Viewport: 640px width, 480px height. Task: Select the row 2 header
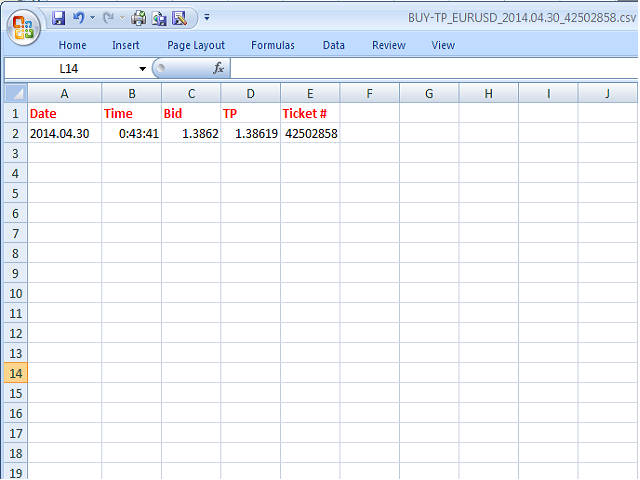coord(16,133)
